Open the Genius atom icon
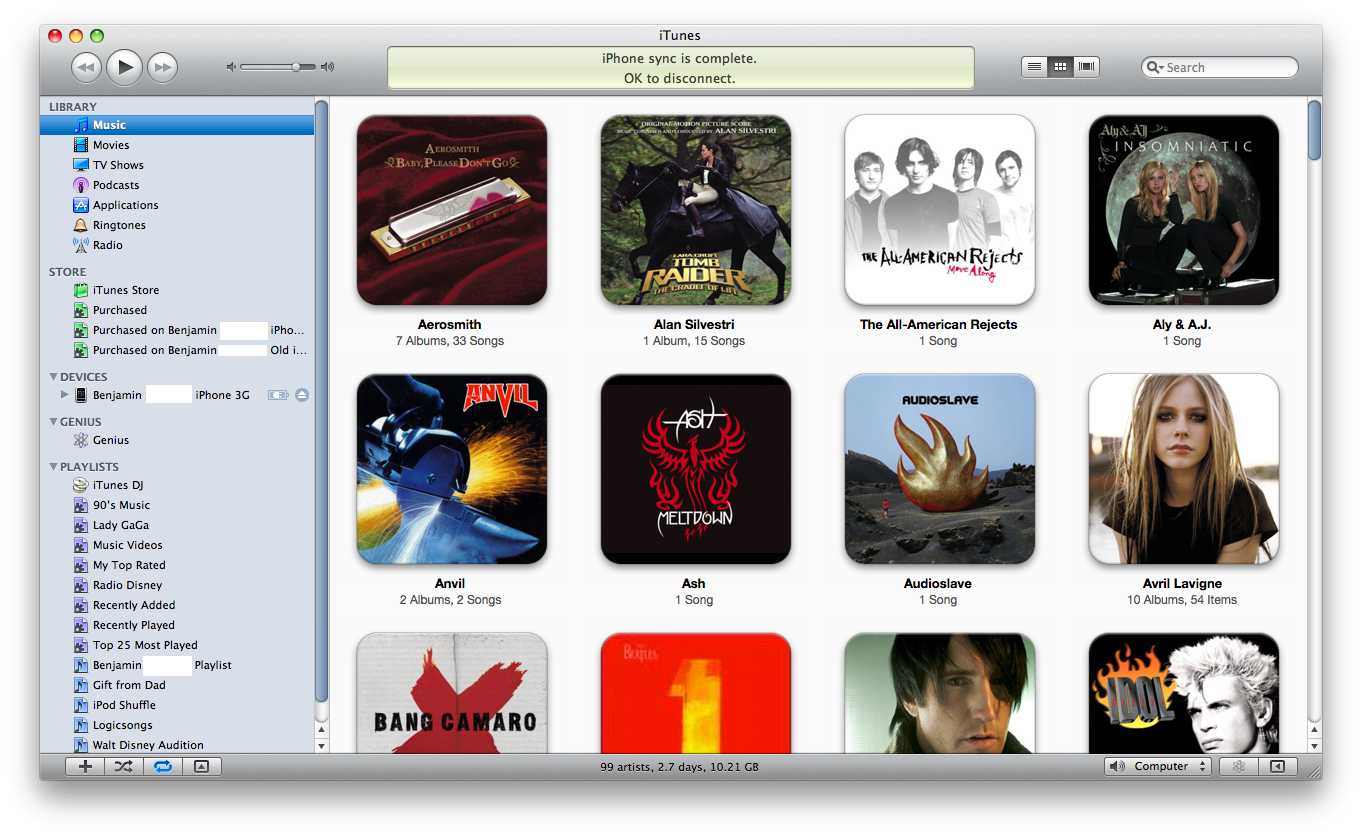This screenshot has width=1362, height=835. coord(81,440)
